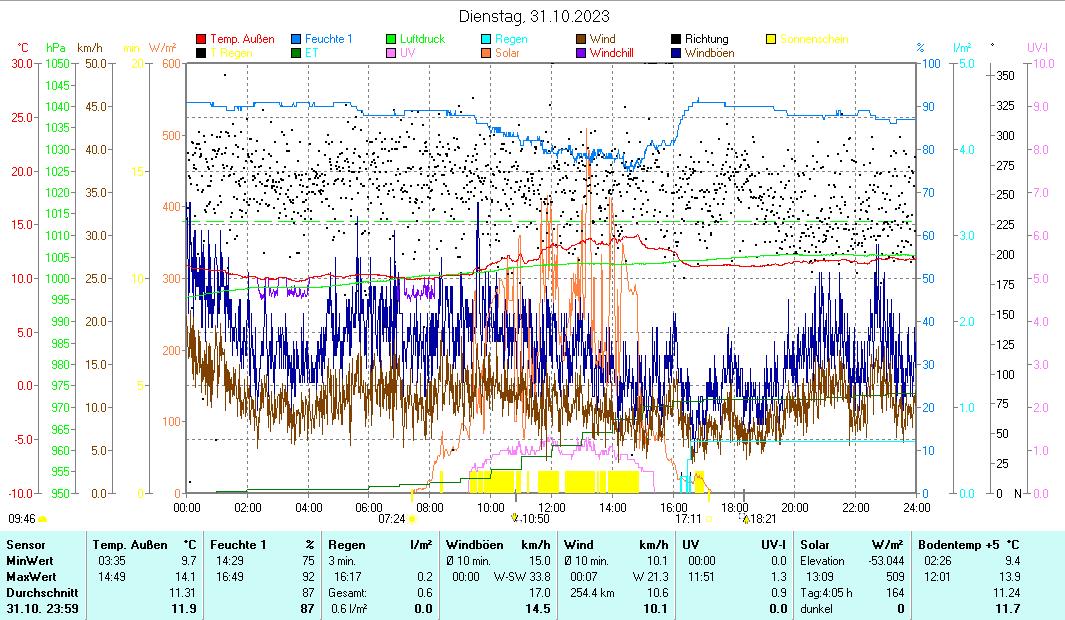Click the wind maximum W 21.3
The image size is (1065, 620).
tap(651, 577)
